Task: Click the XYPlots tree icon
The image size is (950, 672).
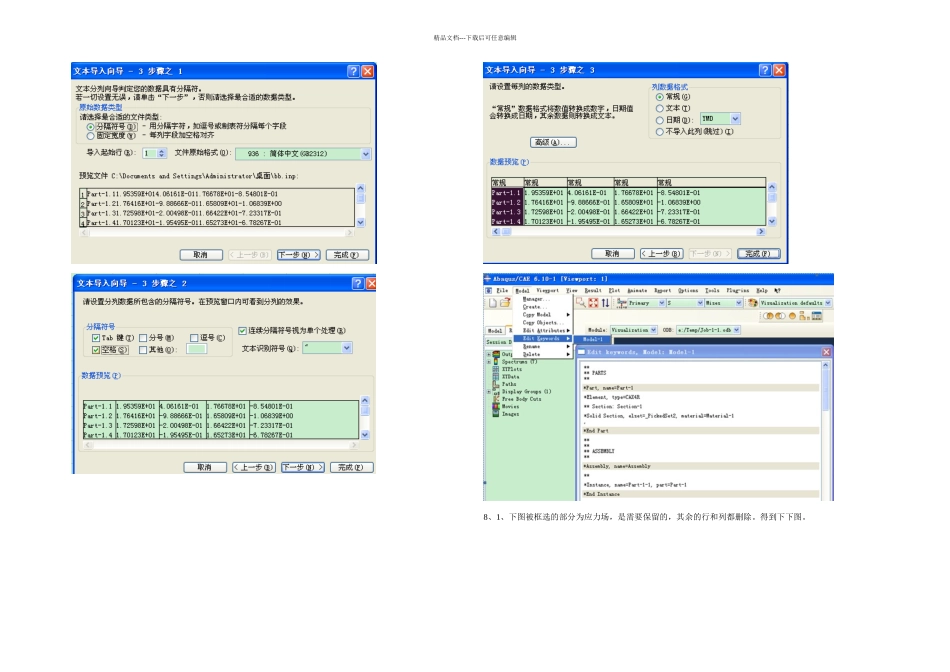Action: tap(496, 369)
